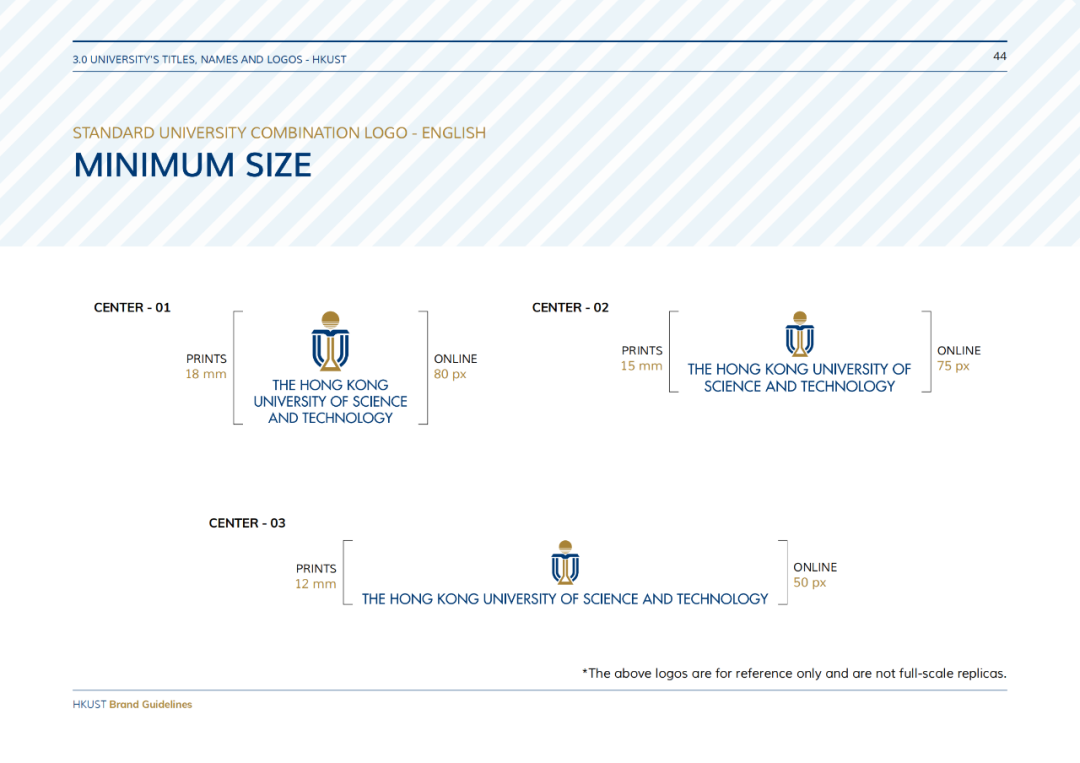Click the CENTER - 02 label
This screenshot has height=763, width=1080.
pos(570,308)
